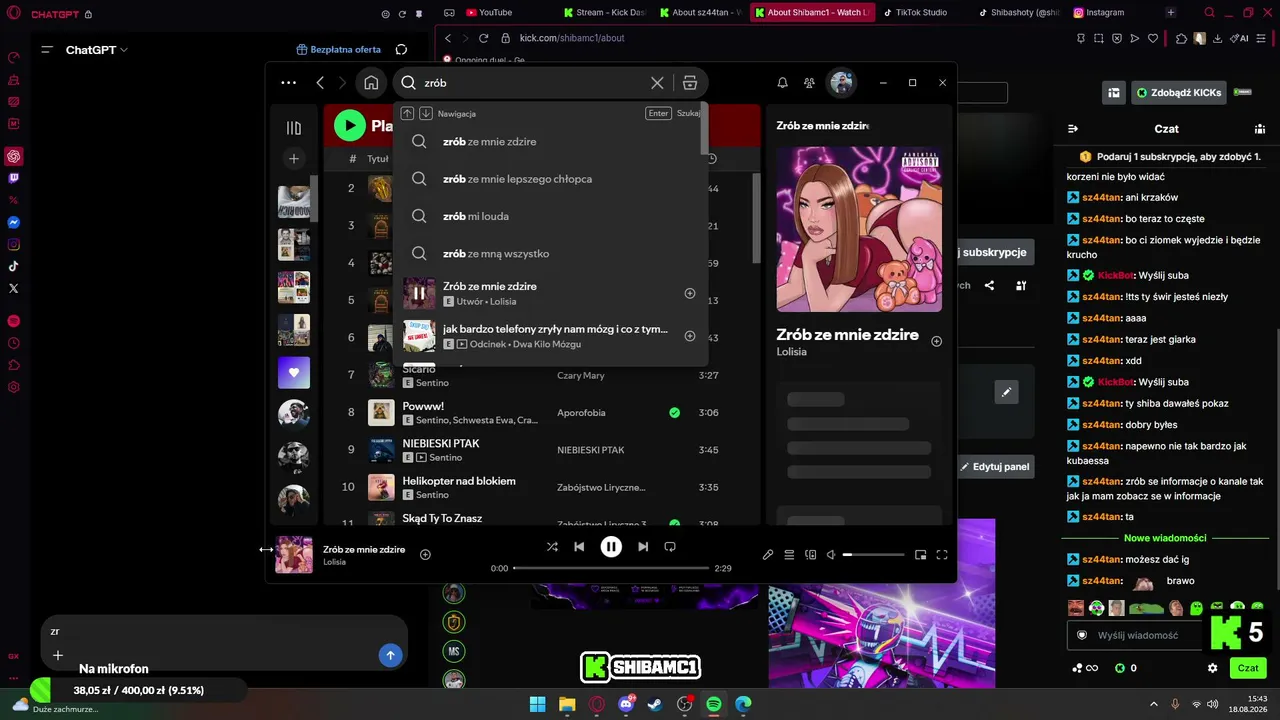Skip to previous track
This screenshot has width=1280, height=720.
[579, 547]
